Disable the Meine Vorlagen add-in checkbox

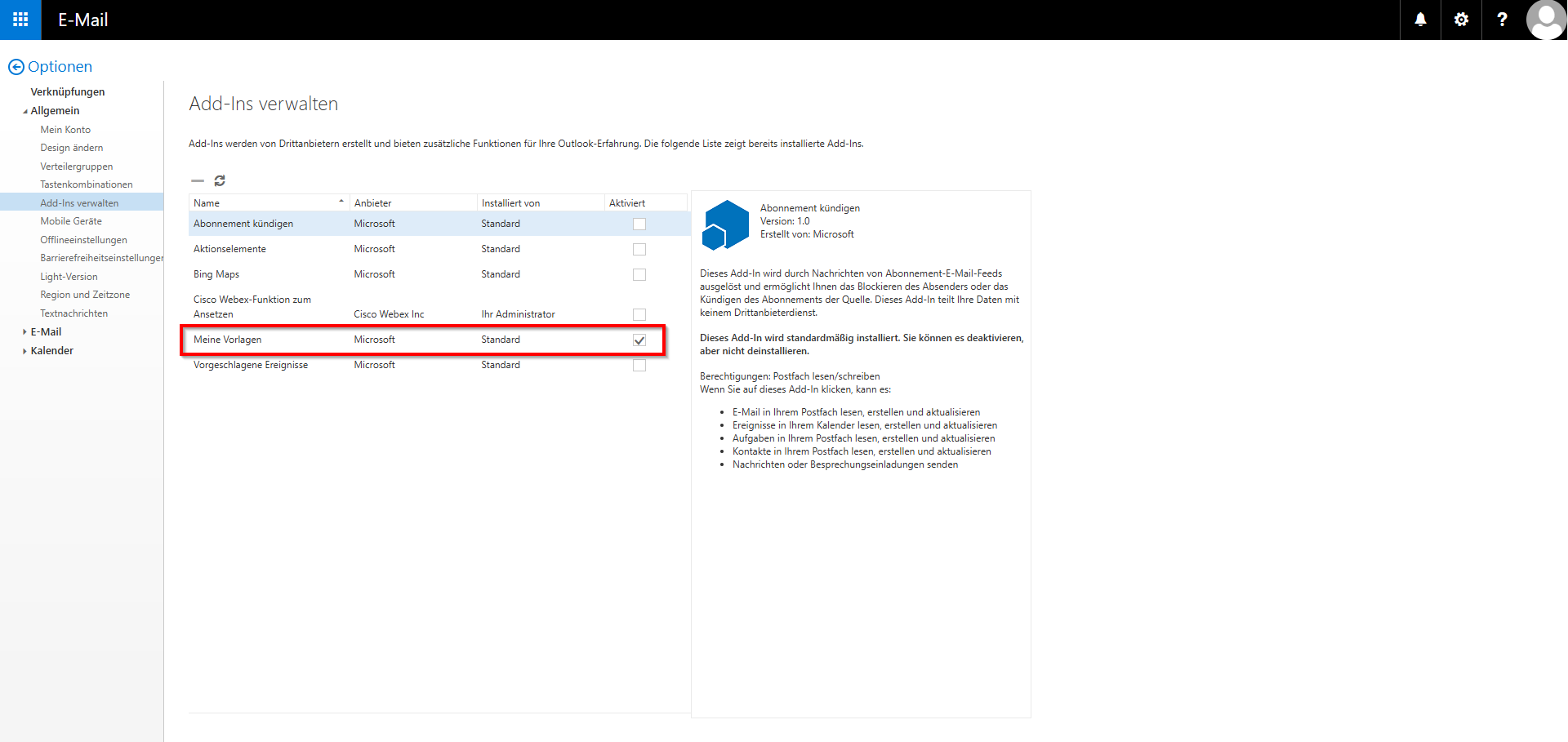pos(639,340)
